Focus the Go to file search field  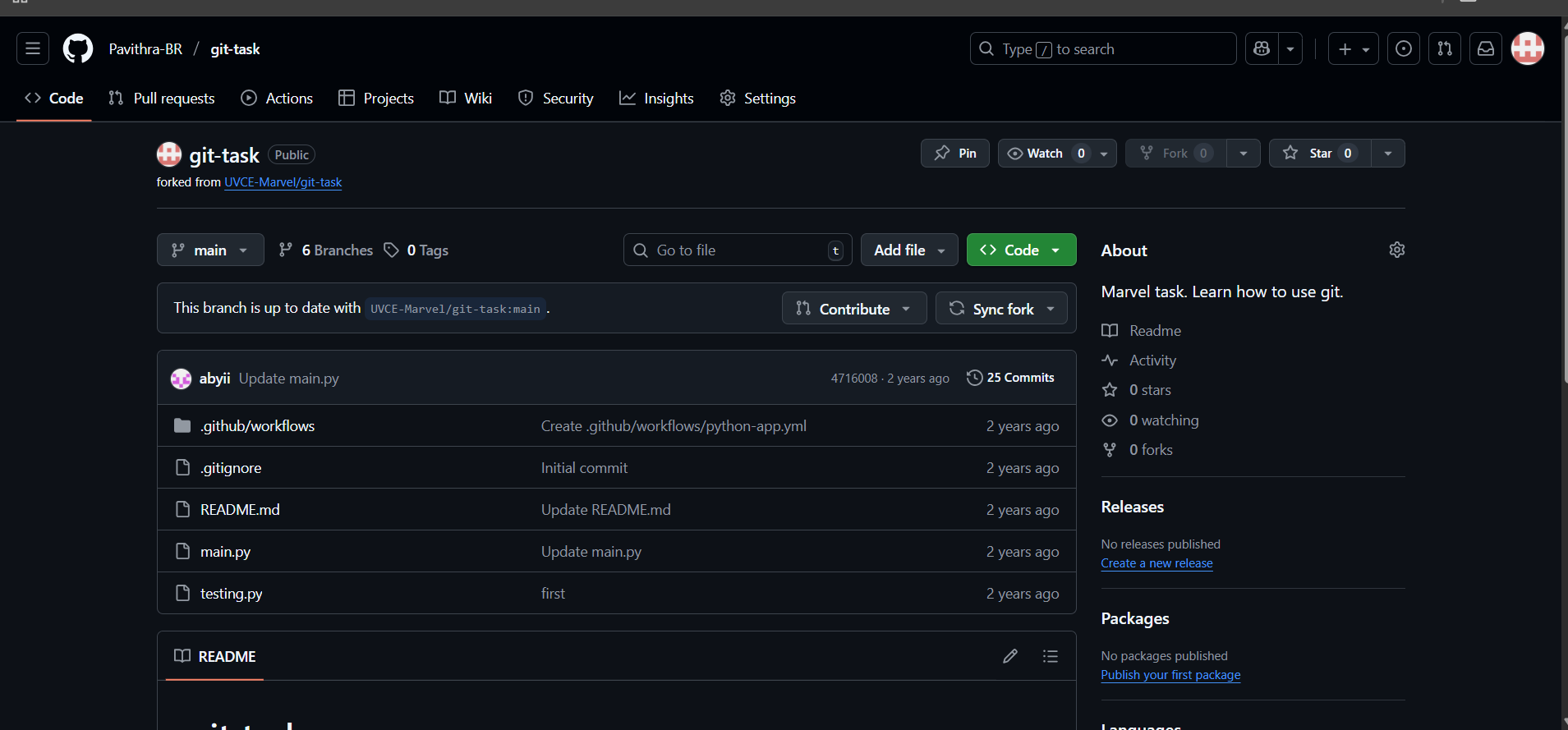(738, 250)
